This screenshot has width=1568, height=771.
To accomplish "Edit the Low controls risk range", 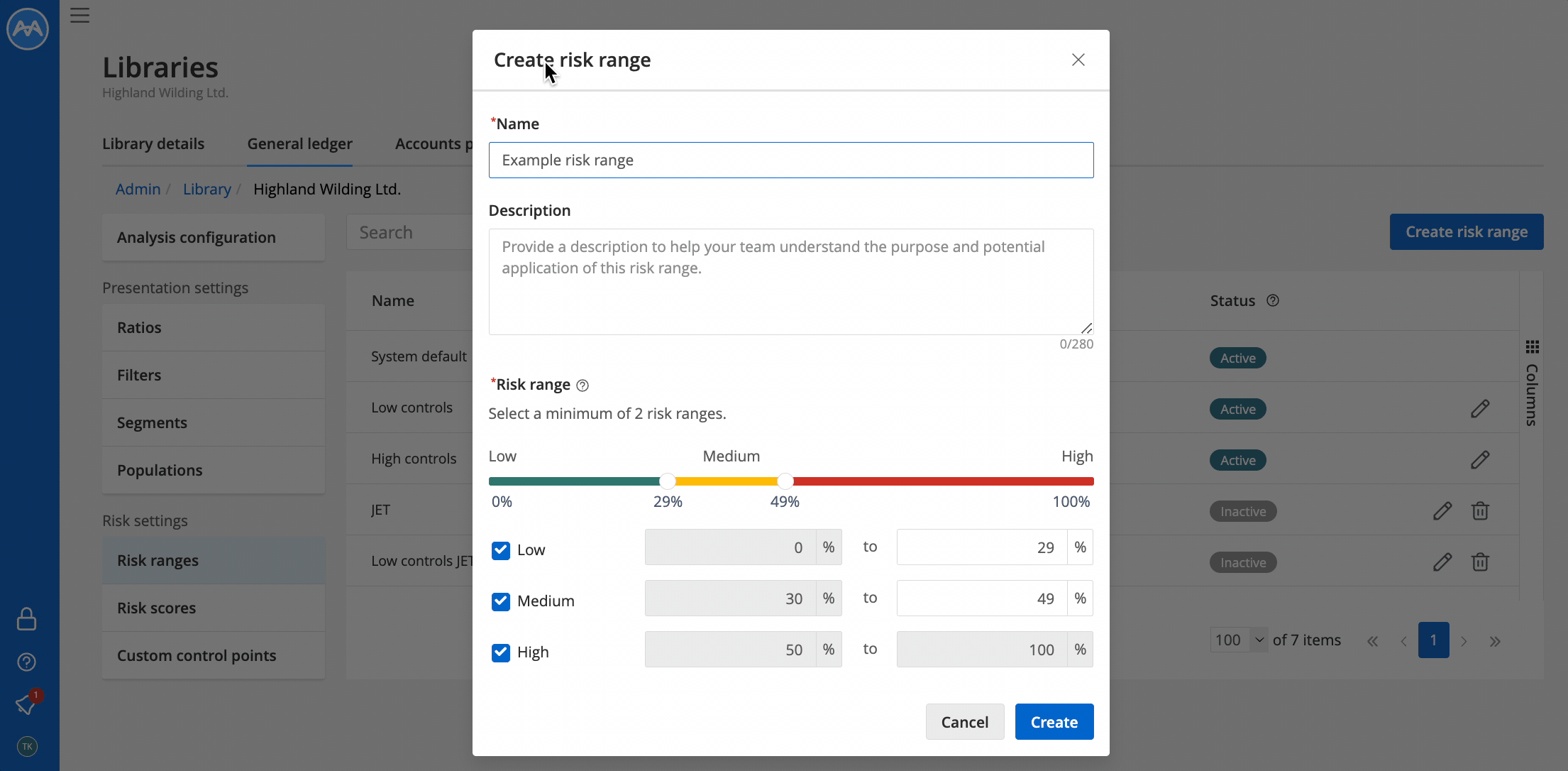I will pyautogui.click(x=1480, y=409).
